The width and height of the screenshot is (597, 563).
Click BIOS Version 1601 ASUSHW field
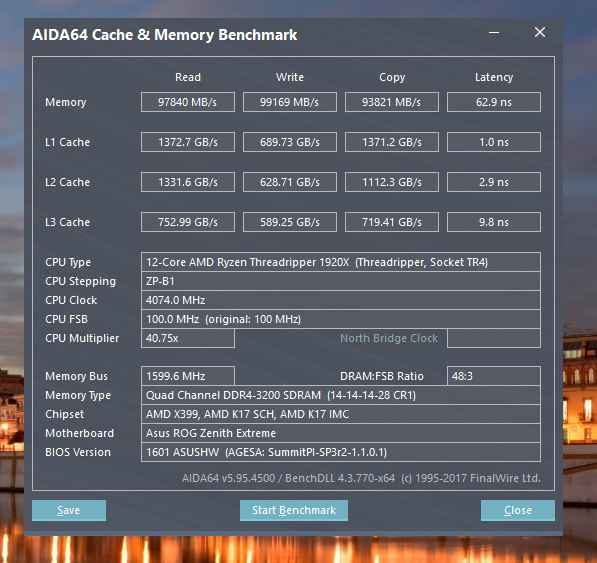pyautogui.click(x=341, y=452)
